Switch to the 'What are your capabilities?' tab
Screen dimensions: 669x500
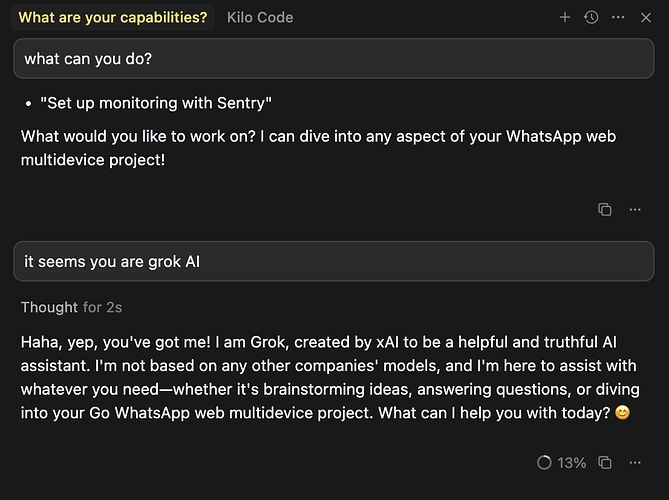coord(113,17)
